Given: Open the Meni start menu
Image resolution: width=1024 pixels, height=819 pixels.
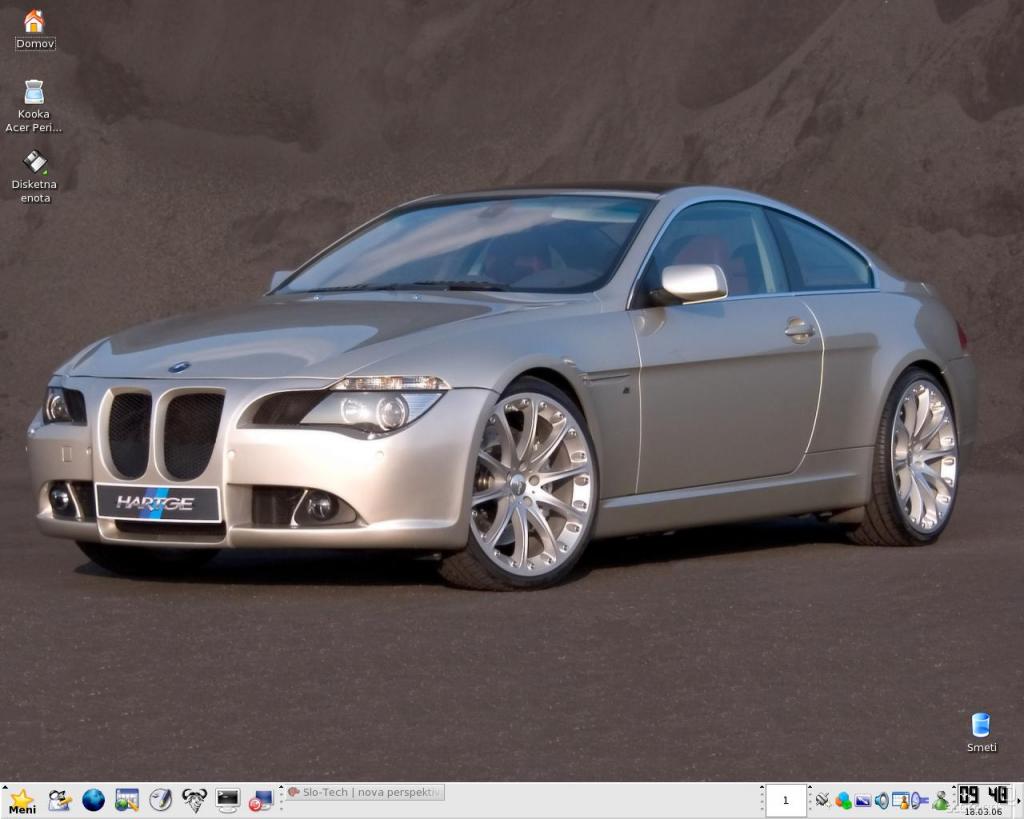Looking at the screenshot, I should tap(22, 801).
